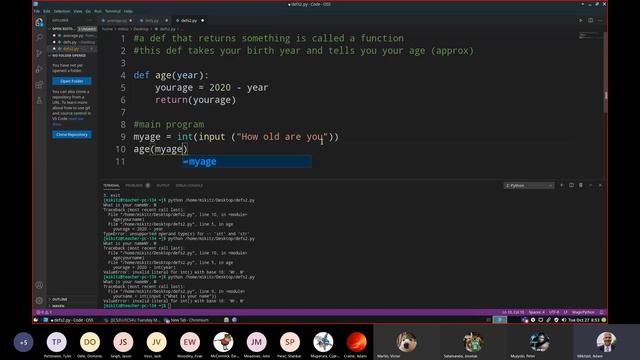
Task: Switch to the defs2.py editor tab
Action: pyautogui.click(x=189, y=20)
